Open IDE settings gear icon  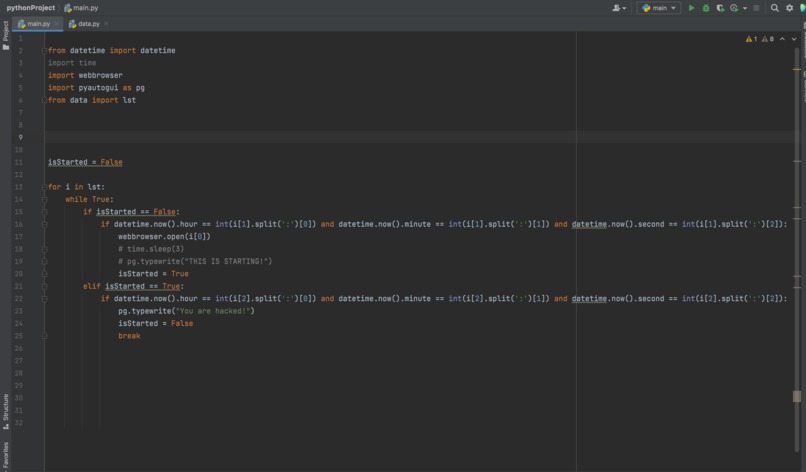pyautogui.click(x=790, y=8)
